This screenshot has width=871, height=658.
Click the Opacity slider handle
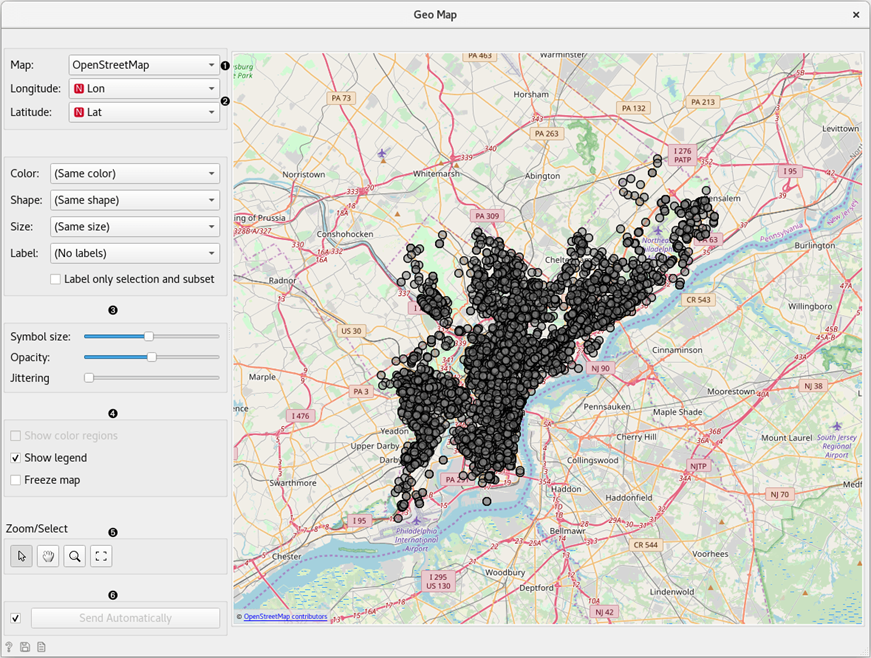tap(152, 357)
